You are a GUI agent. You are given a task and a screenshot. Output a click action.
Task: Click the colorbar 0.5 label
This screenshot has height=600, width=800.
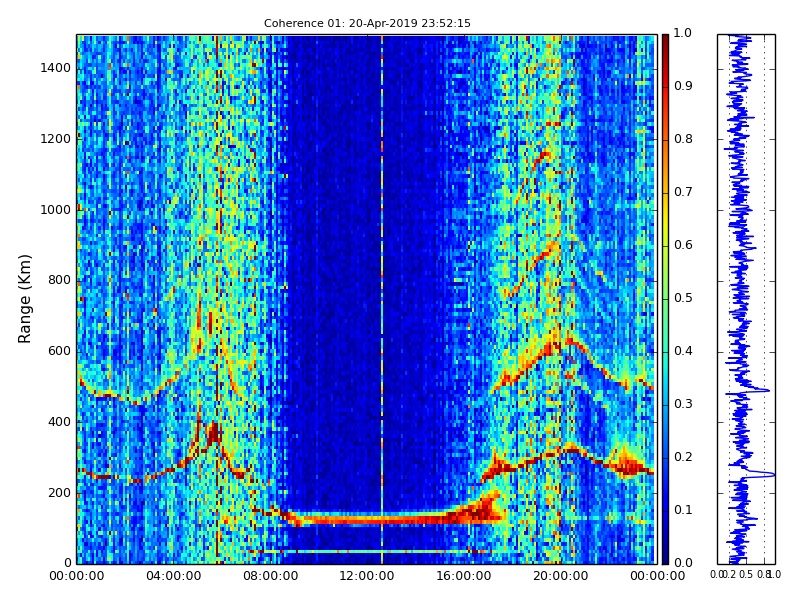683,298
